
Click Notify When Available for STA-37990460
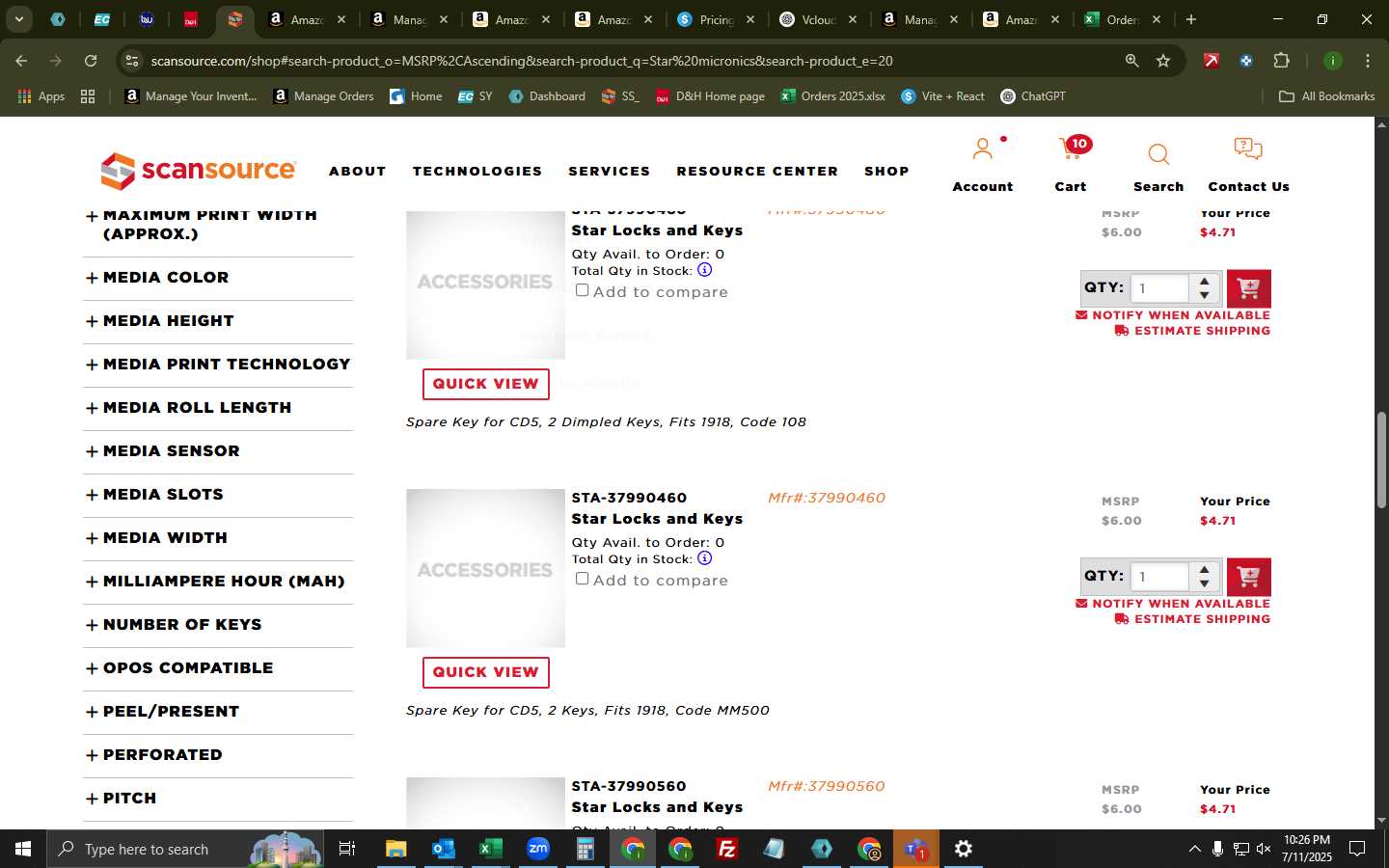coord(1173,604)
